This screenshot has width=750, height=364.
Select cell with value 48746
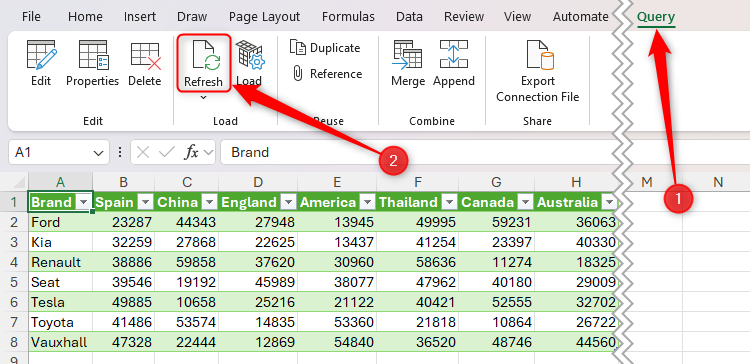click(496, 342)
